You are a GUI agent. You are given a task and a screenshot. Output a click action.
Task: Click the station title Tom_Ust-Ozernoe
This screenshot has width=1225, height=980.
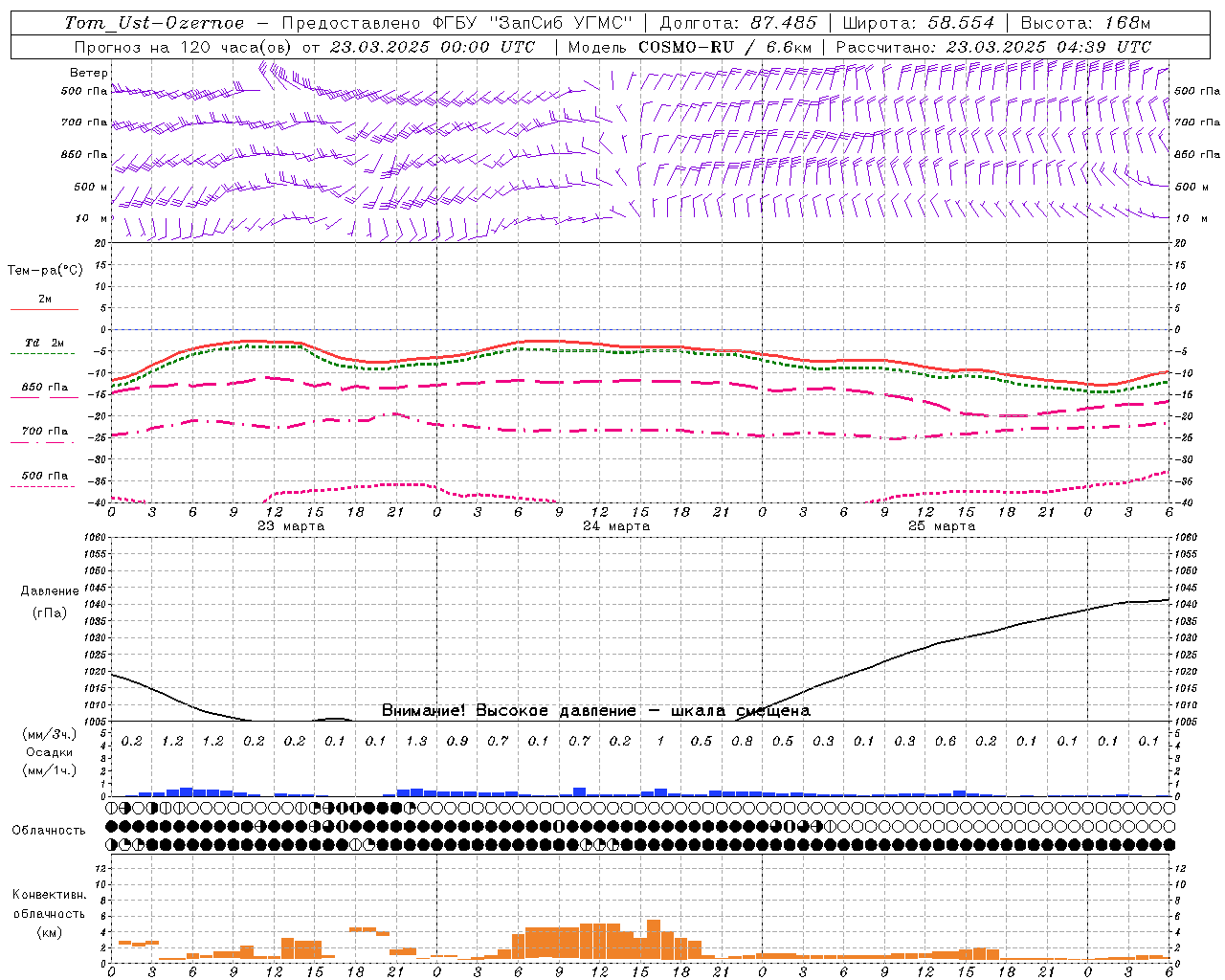click(x=154, y=23)
